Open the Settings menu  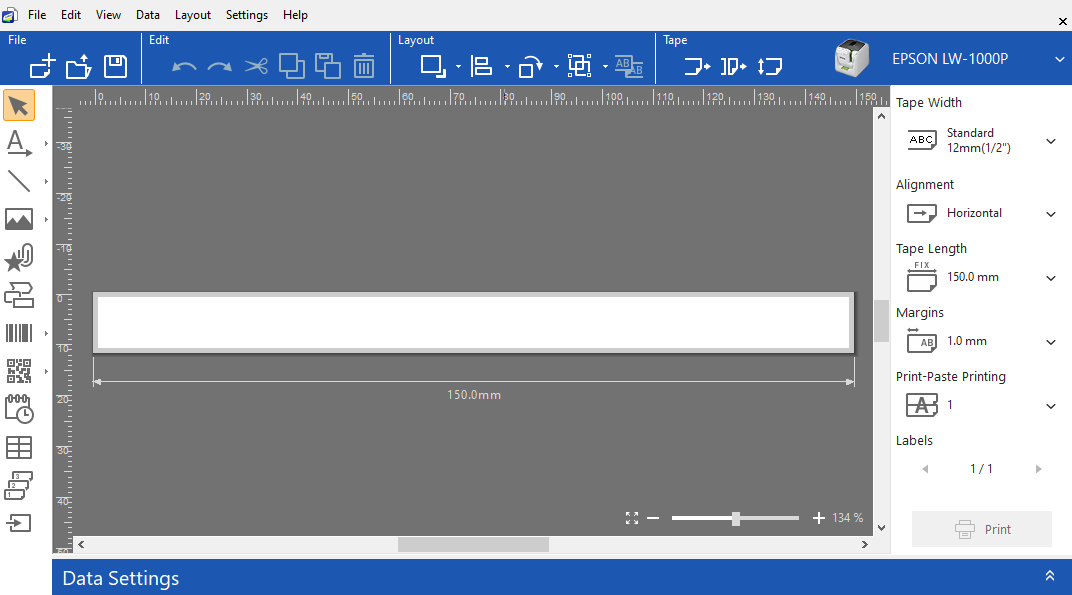click(247, 15)
